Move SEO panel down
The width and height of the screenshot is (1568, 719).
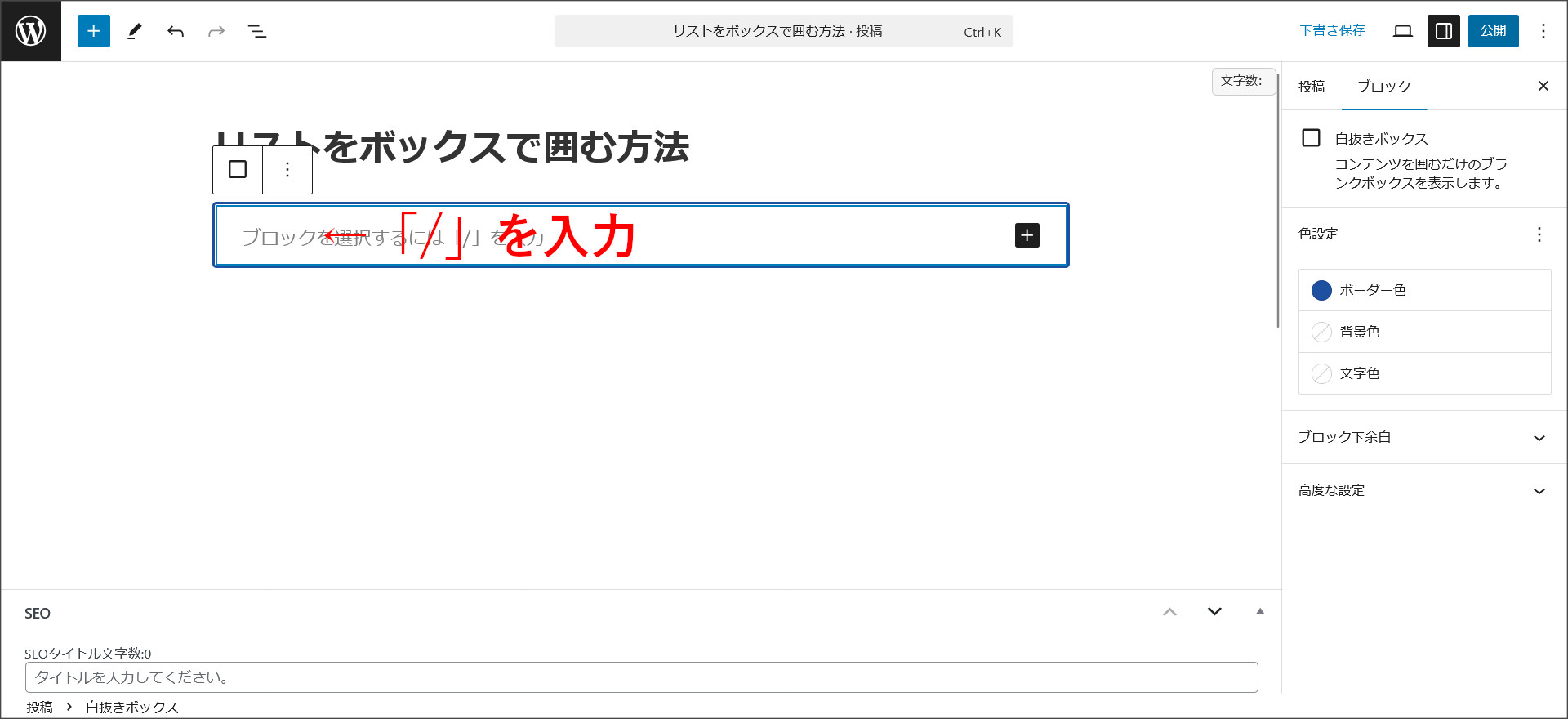(1215, 612)
